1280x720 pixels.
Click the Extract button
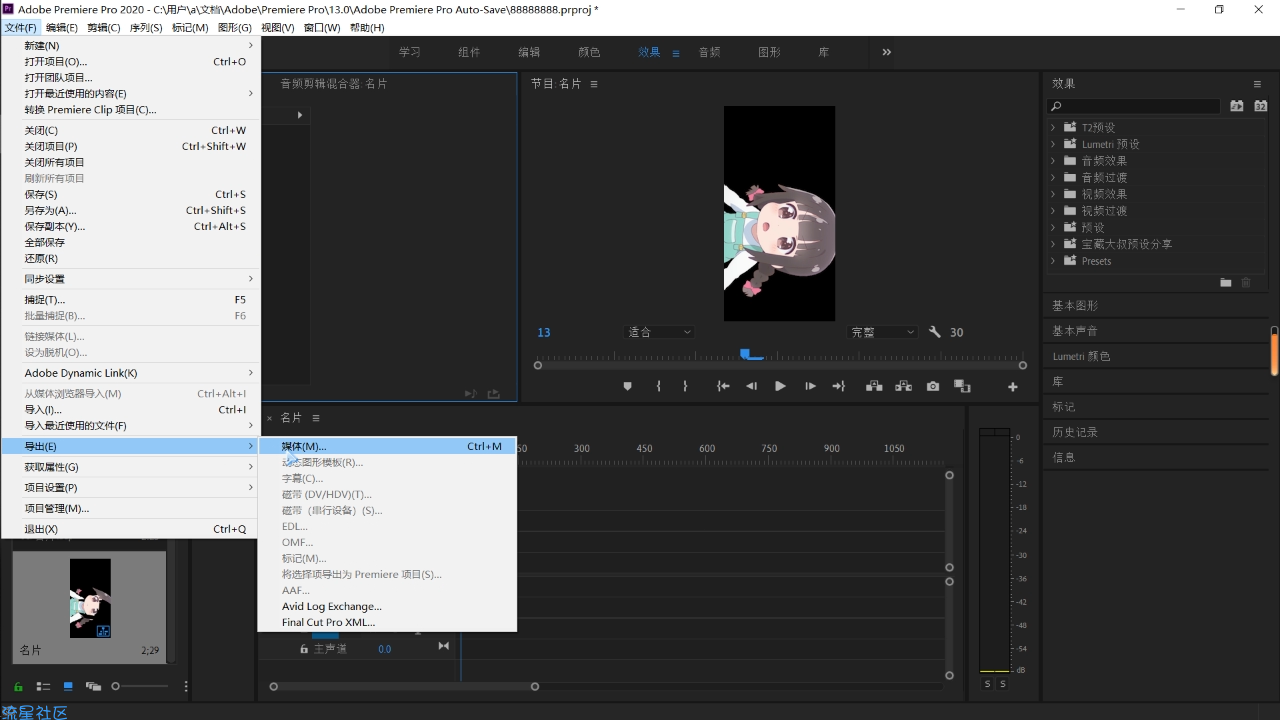[x=903, y=386]
